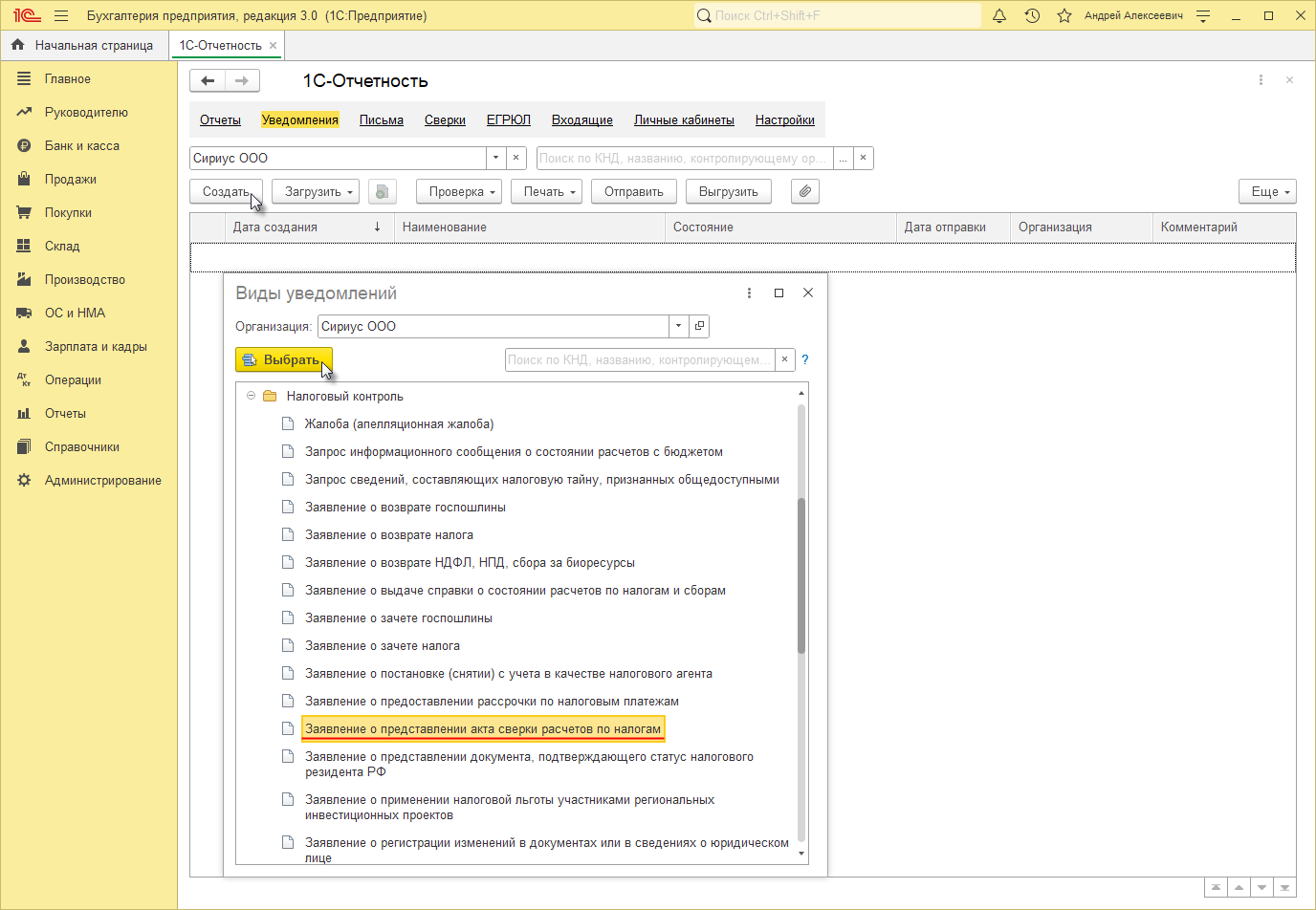Open the Еще dropdown menu
Image resolution: width=1316 pixels, height=910 pixels.
point(1267,192)
